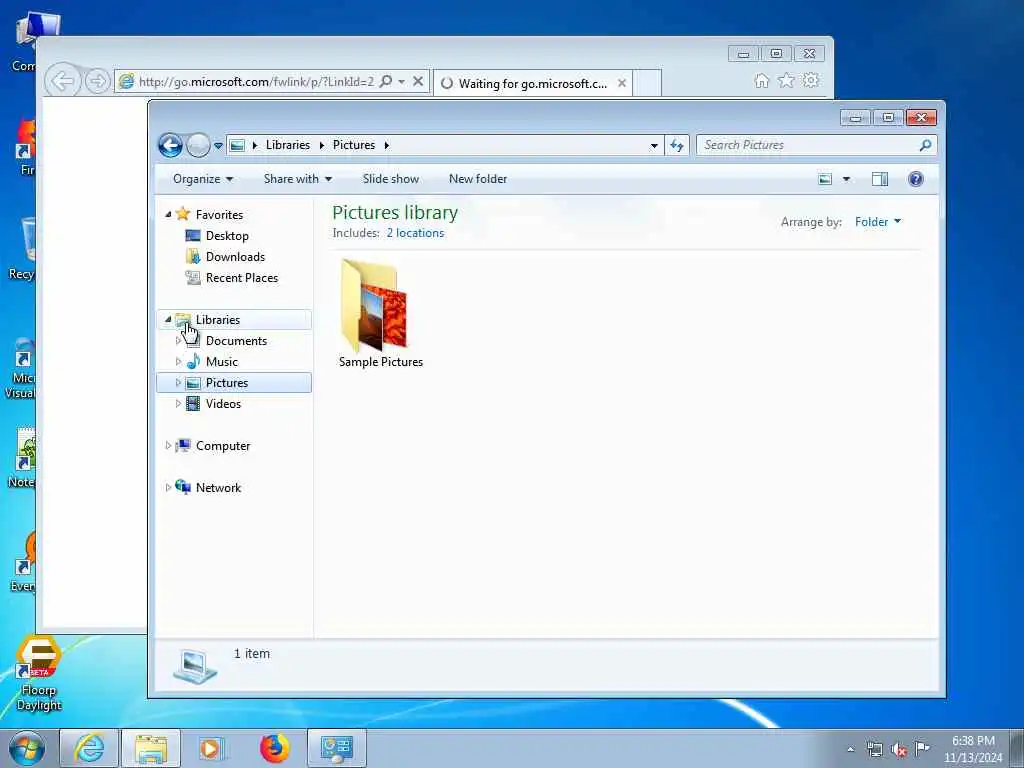Click the search magnifier in IE address bar
This screenshot has height=768, width=1024.
click(x=386, y=81)
